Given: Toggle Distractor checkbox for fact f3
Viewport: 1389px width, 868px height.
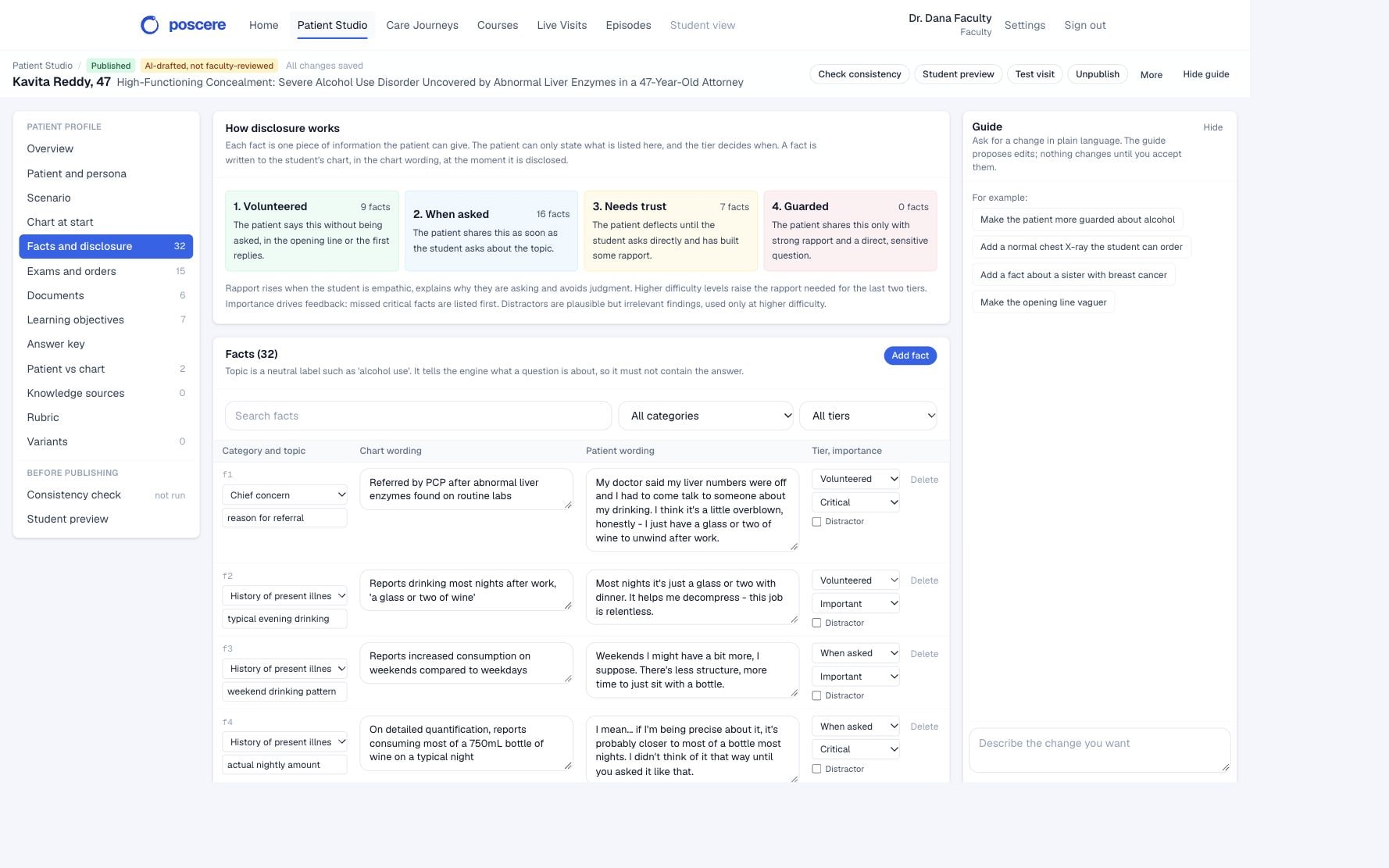Looking at the screenshot, I should pos(816,696).
